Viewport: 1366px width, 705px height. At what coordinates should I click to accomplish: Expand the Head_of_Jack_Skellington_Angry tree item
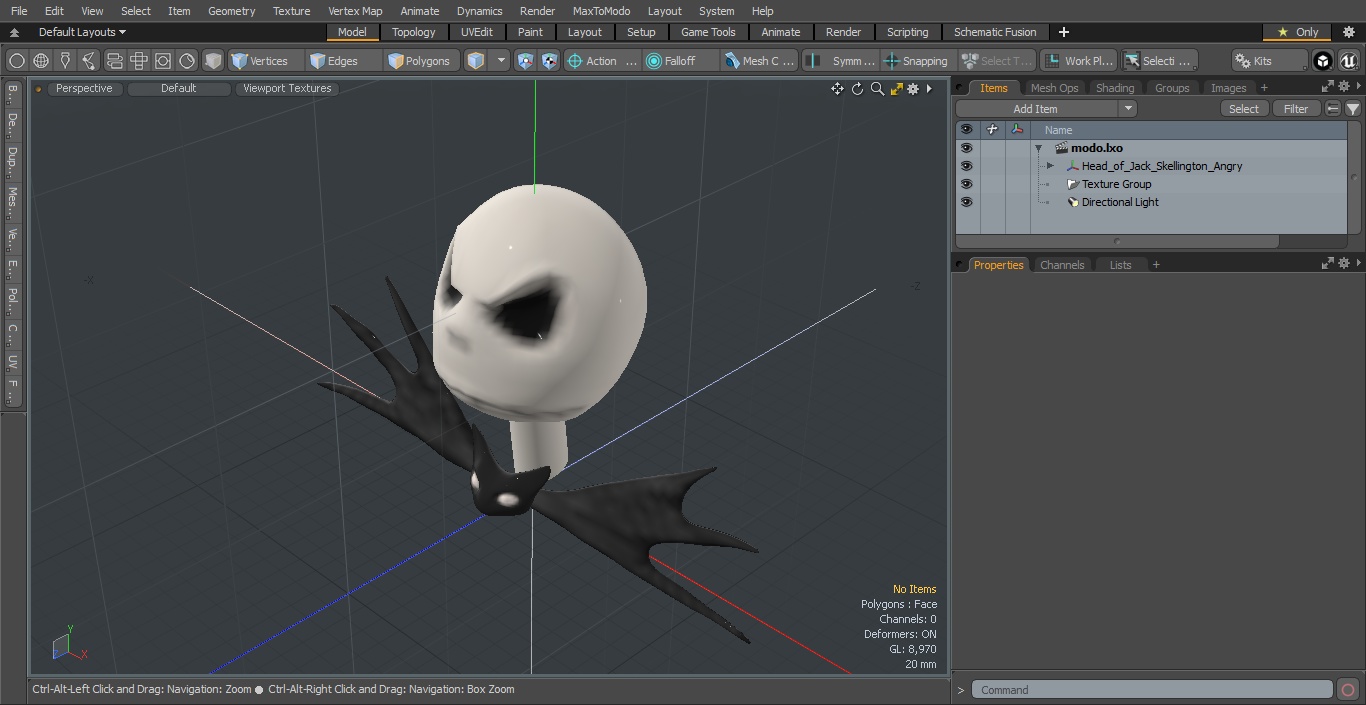point(1050,166)
